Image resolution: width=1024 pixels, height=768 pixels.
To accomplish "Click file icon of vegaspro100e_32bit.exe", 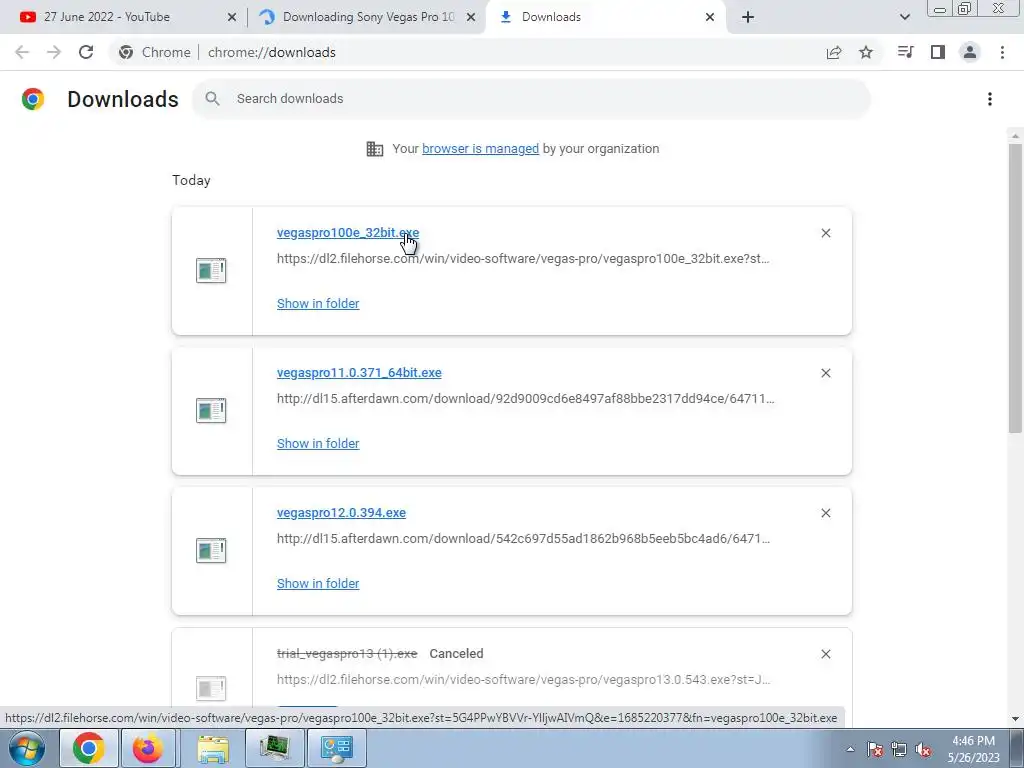I will click(211, 270).
